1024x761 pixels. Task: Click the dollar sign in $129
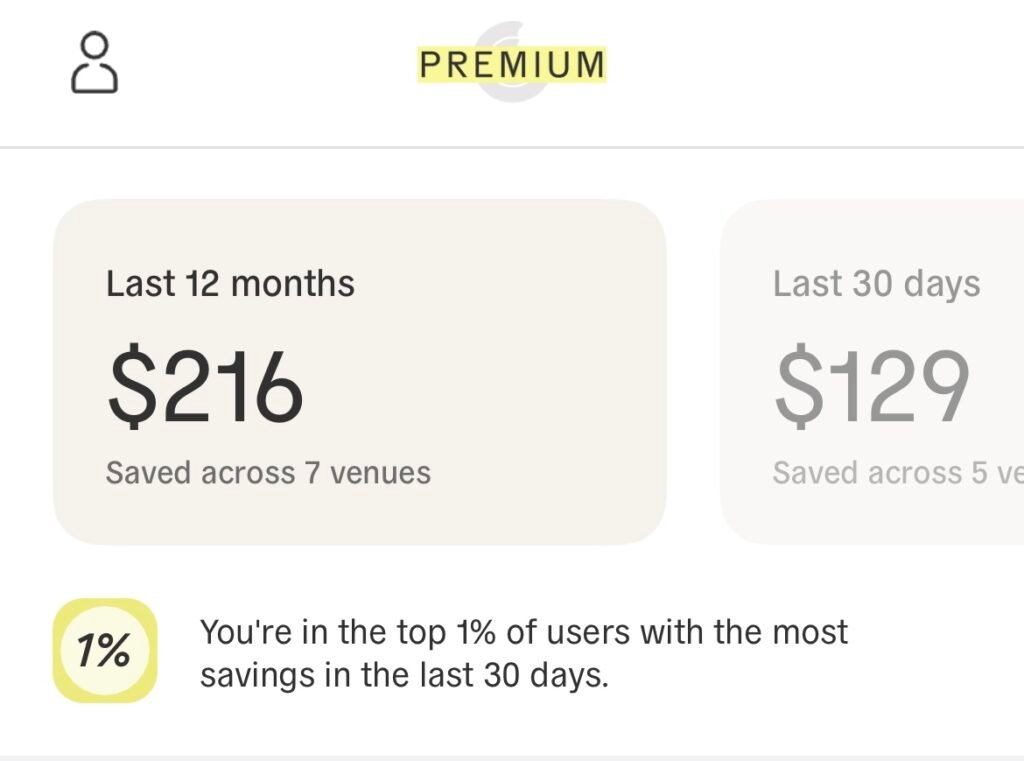pyautogui.click(x=795, y=387)
